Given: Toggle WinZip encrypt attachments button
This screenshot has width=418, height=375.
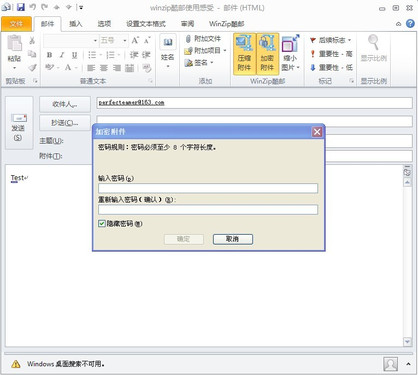Looking at the screenshot, I should coord(267,53).
